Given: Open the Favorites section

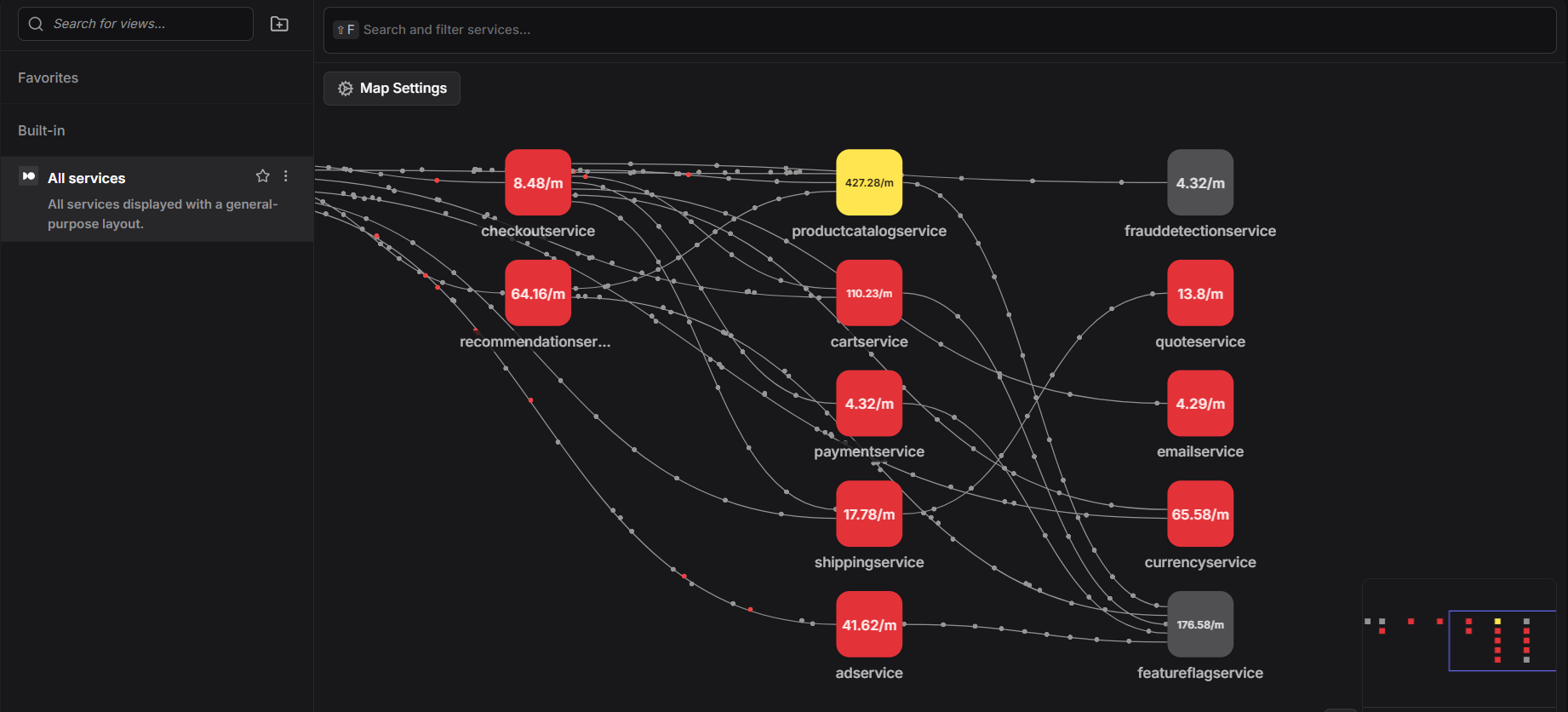Looking at the screenshot, I should (x=48, y=78).
